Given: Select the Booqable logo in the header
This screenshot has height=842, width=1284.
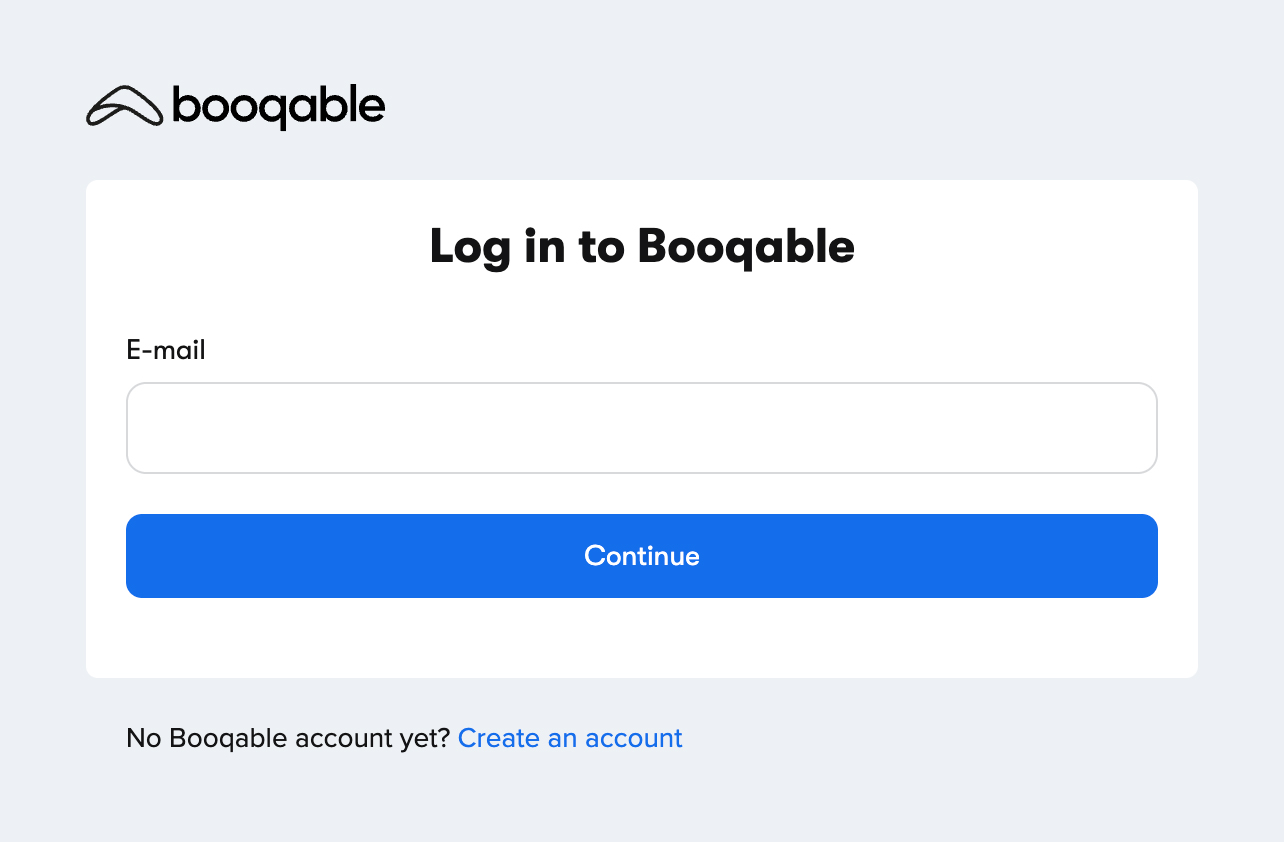Looking at the screenshot, I should pos(235,105).
